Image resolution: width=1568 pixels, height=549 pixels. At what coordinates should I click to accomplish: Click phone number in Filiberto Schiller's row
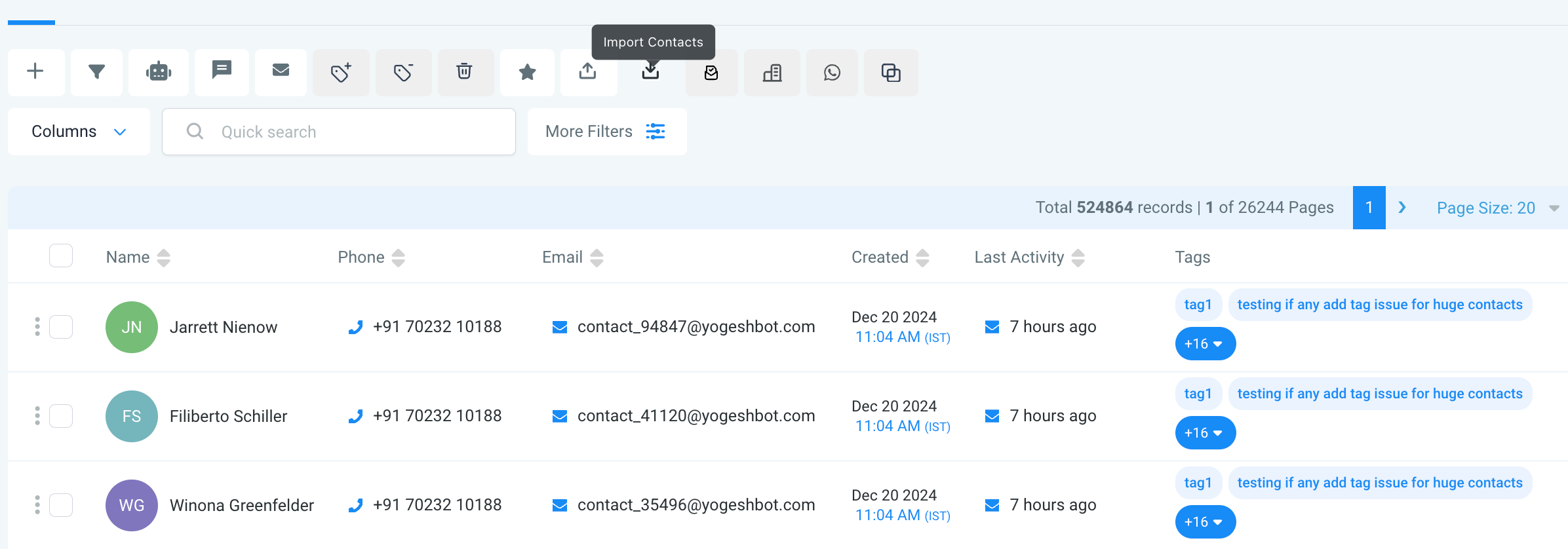click(437, 416)
